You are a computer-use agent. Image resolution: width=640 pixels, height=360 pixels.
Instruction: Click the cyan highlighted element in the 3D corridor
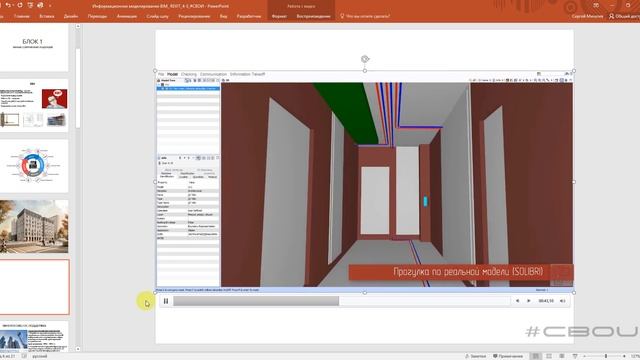425,201
